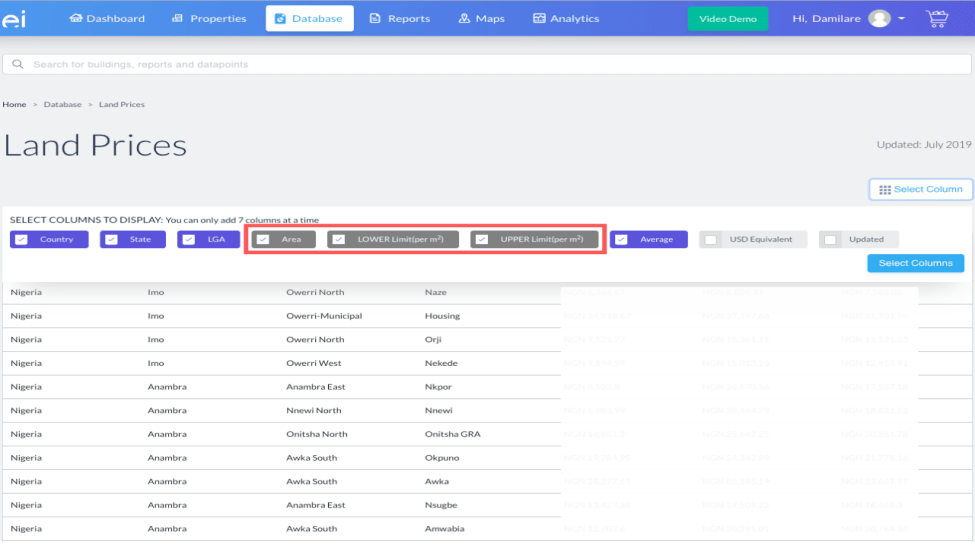The width and height of the screenshot is (975, 548).
Task: Click the Orji area cell
Action: pyautogui.click(x=433, y=340)
